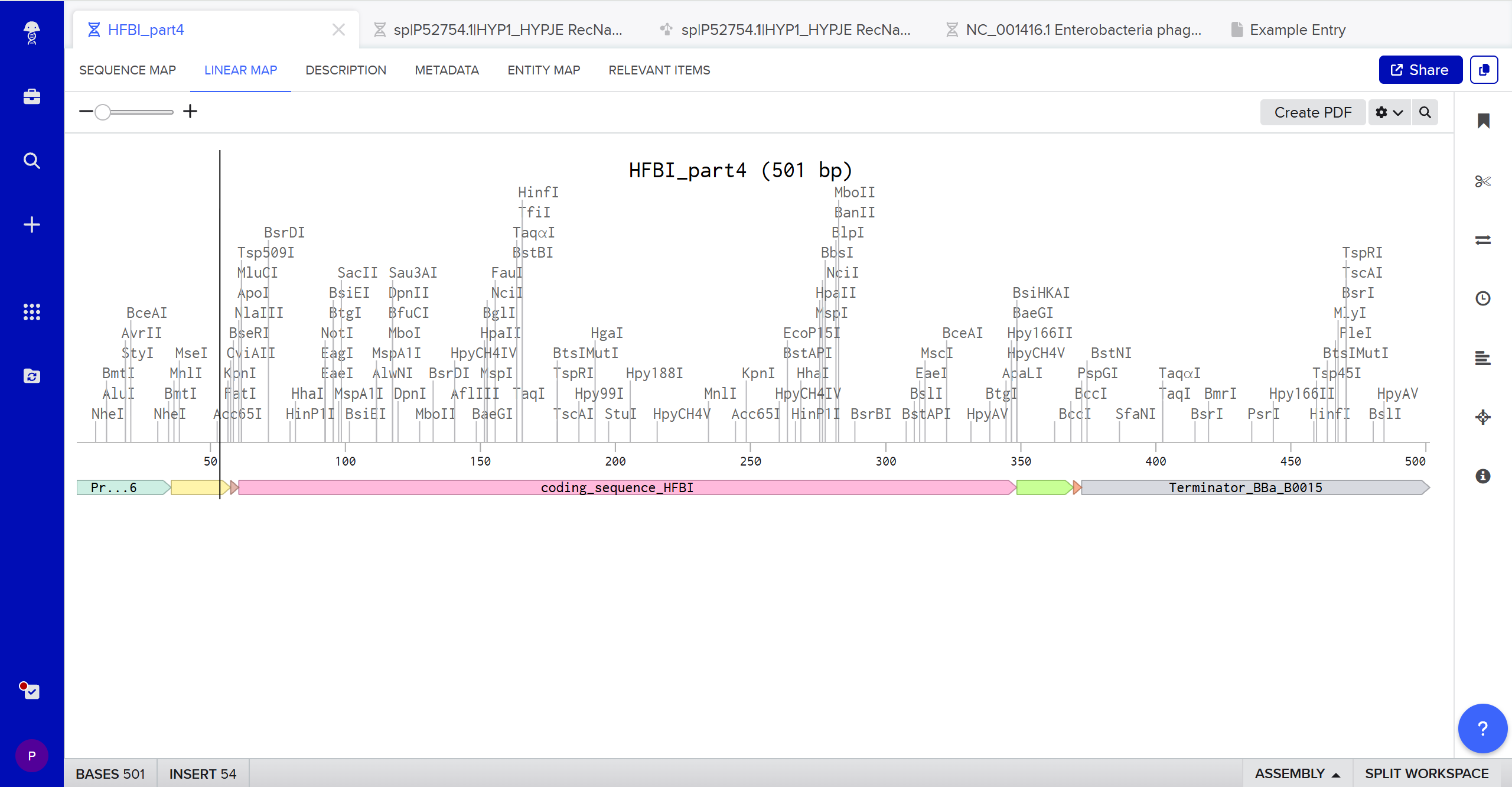The height and width of the screenshot is (787, 1512).
Task: Open the settings gear dropdown beside Create PDF
Action: [1389, 112]
